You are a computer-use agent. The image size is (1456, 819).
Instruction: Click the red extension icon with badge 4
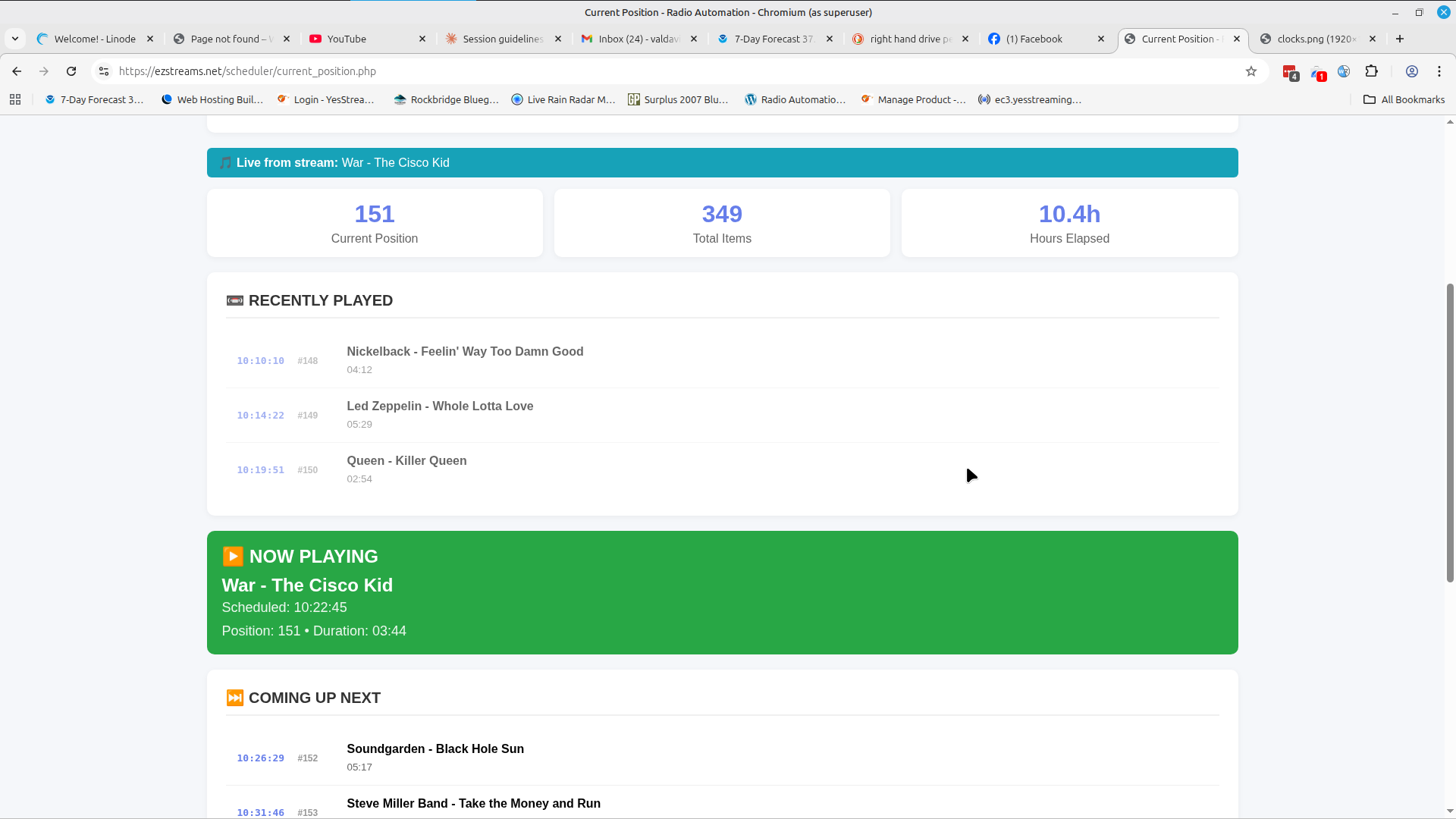point(1290,72)
